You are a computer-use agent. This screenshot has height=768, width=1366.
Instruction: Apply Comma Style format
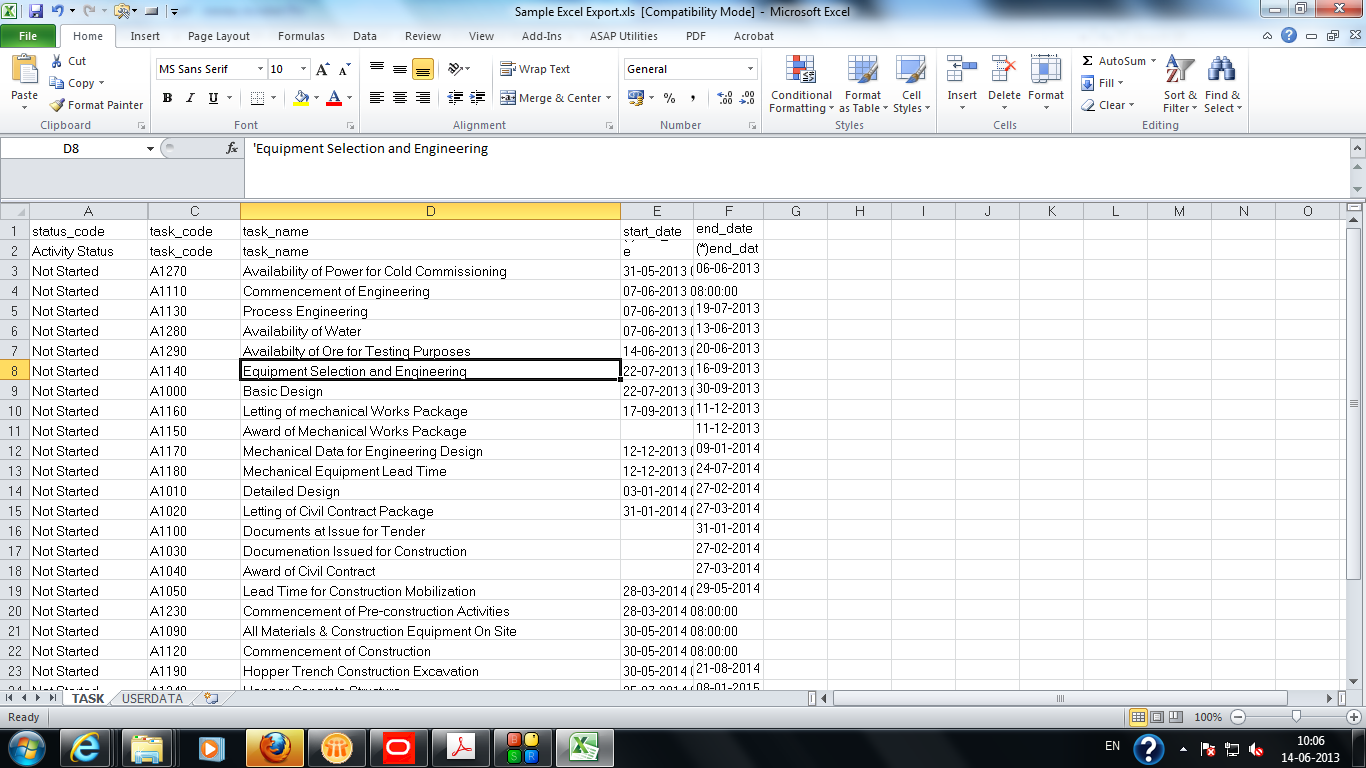693,98
